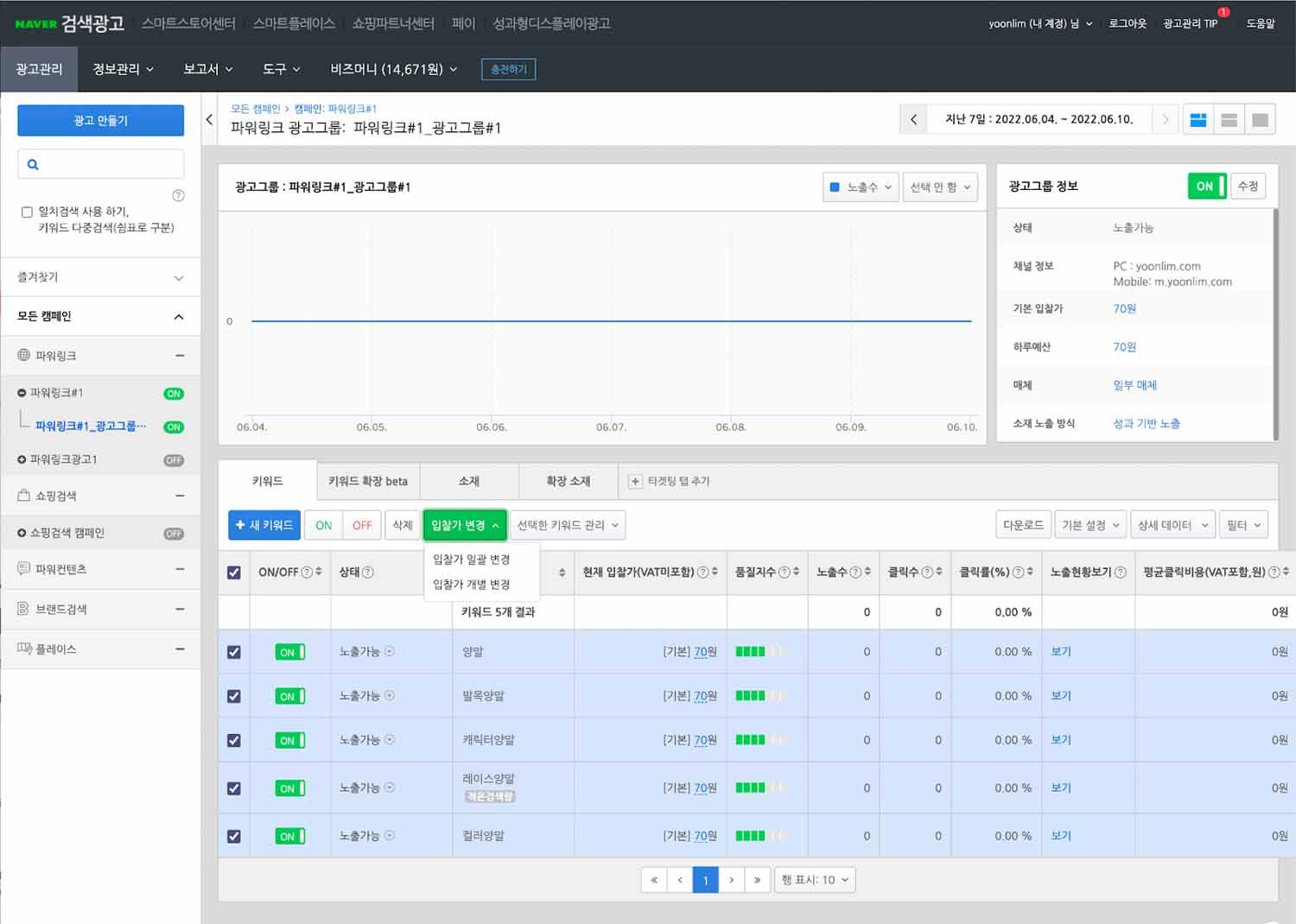The image size is (1296, 924).
Task: Click the help icon above exact-match search option
Action: click(178, 195)
